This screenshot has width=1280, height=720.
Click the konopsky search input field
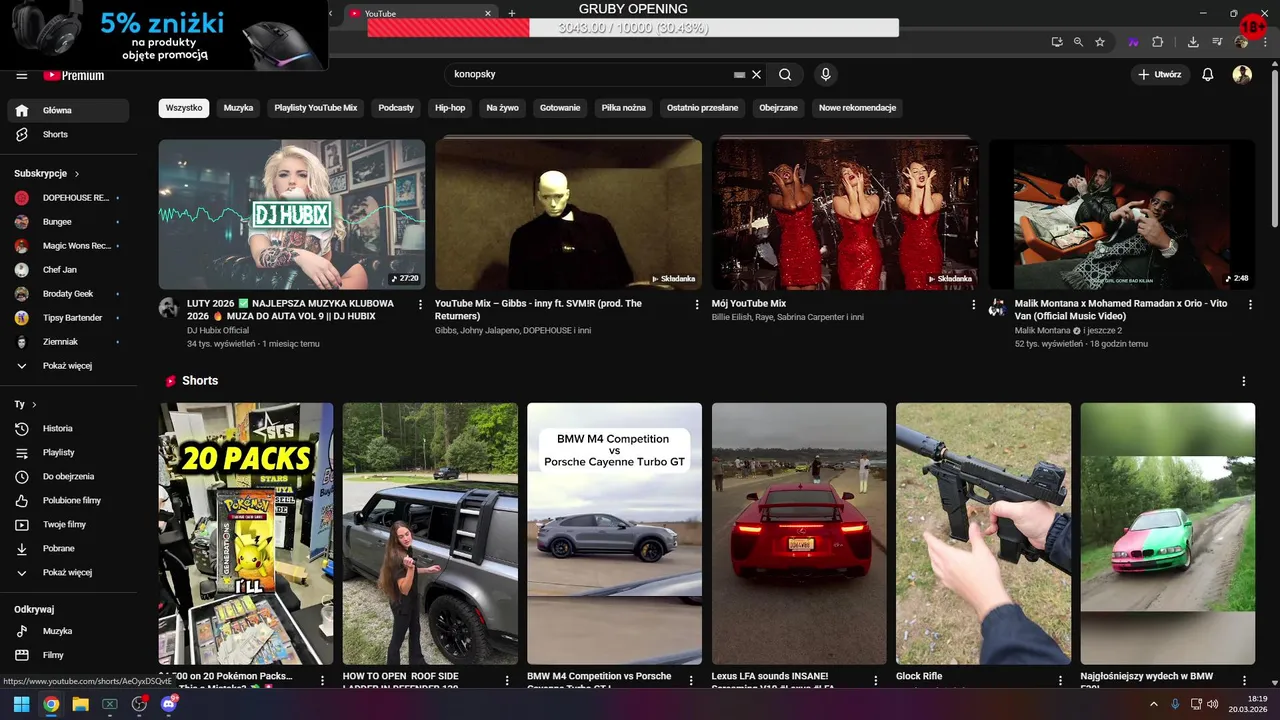[x=590, y=74]
